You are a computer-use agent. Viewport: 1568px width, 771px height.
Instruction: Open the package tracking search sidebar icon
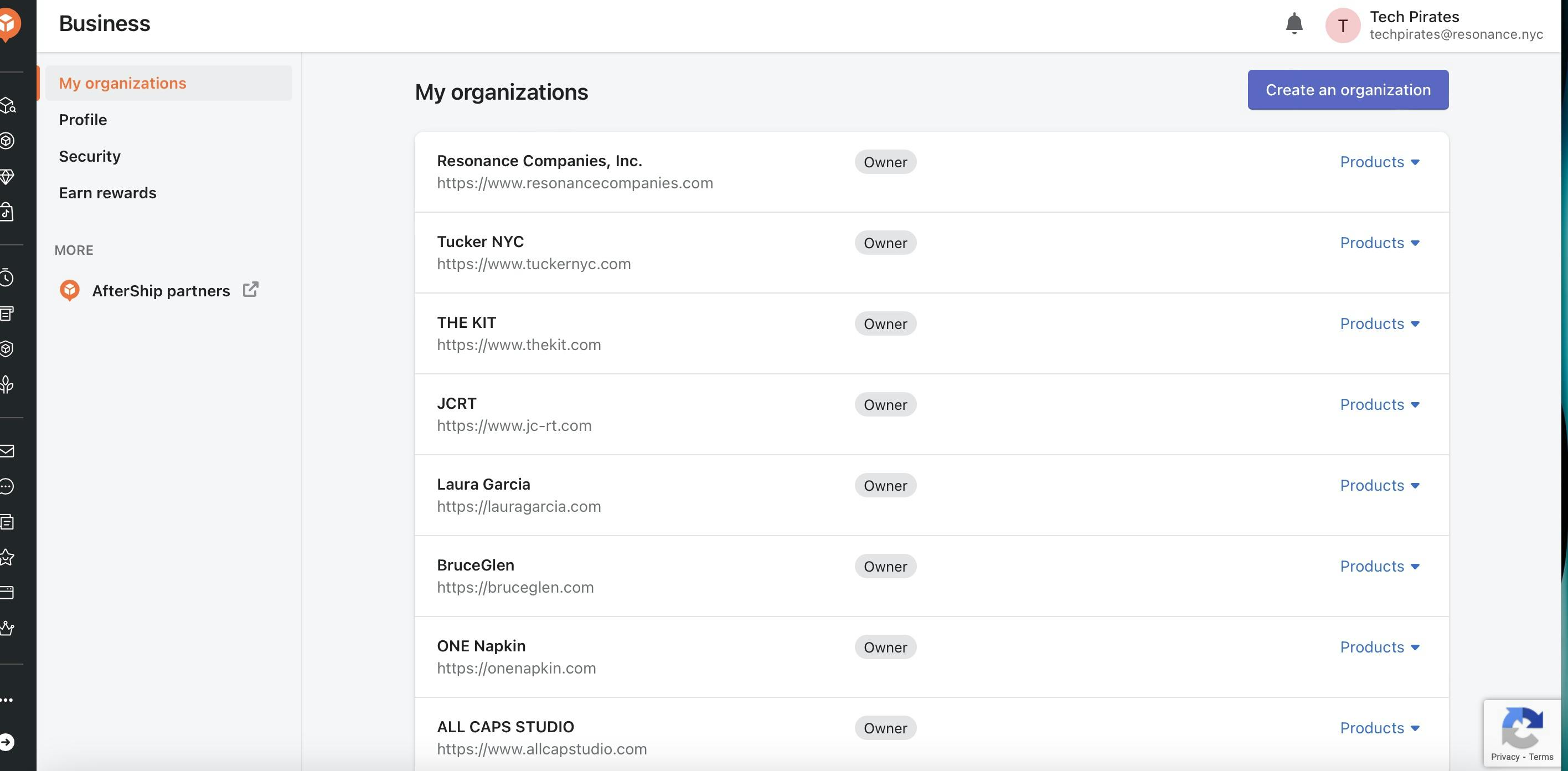tap(8, 105)
